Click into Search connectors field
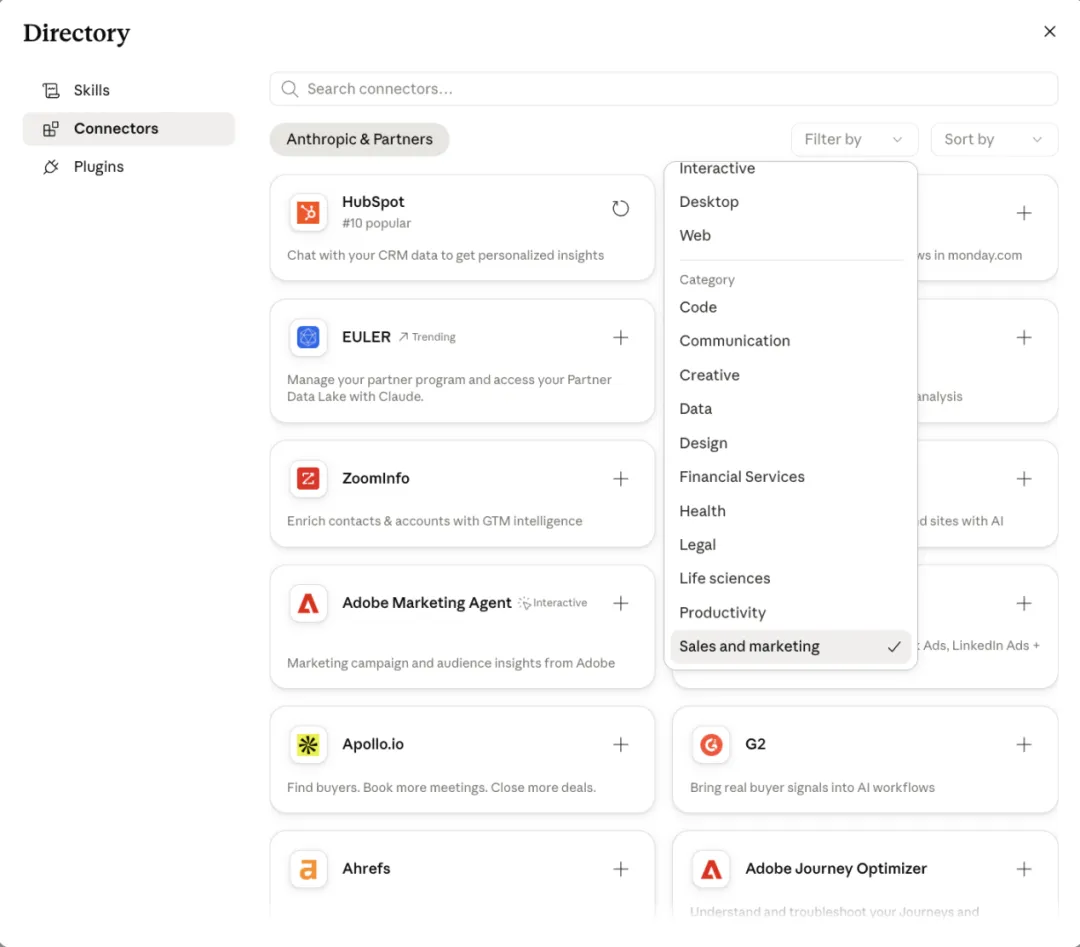The image size is (1080, 947). point(663,89)
